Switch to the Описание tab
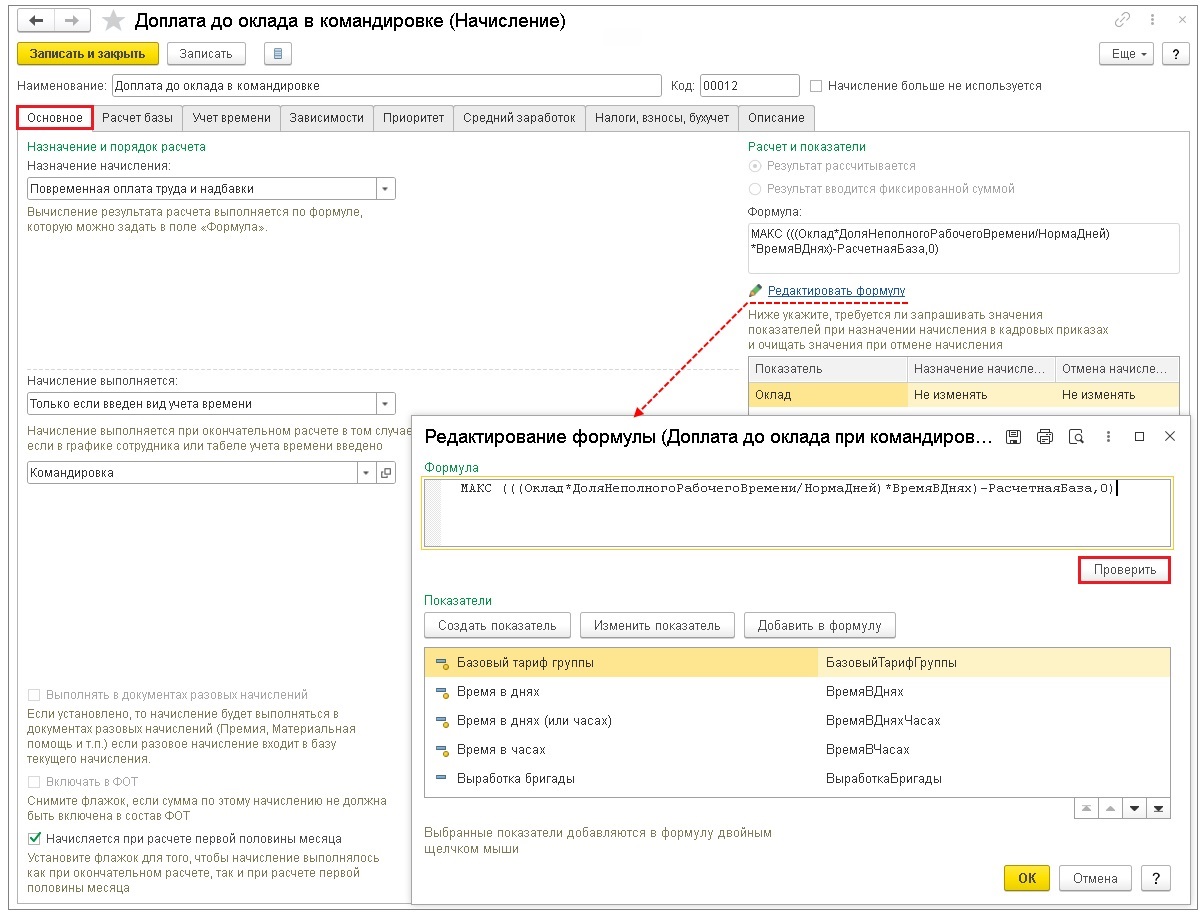The width and height of the screenshot is (1202, 916). coord(777,118)
